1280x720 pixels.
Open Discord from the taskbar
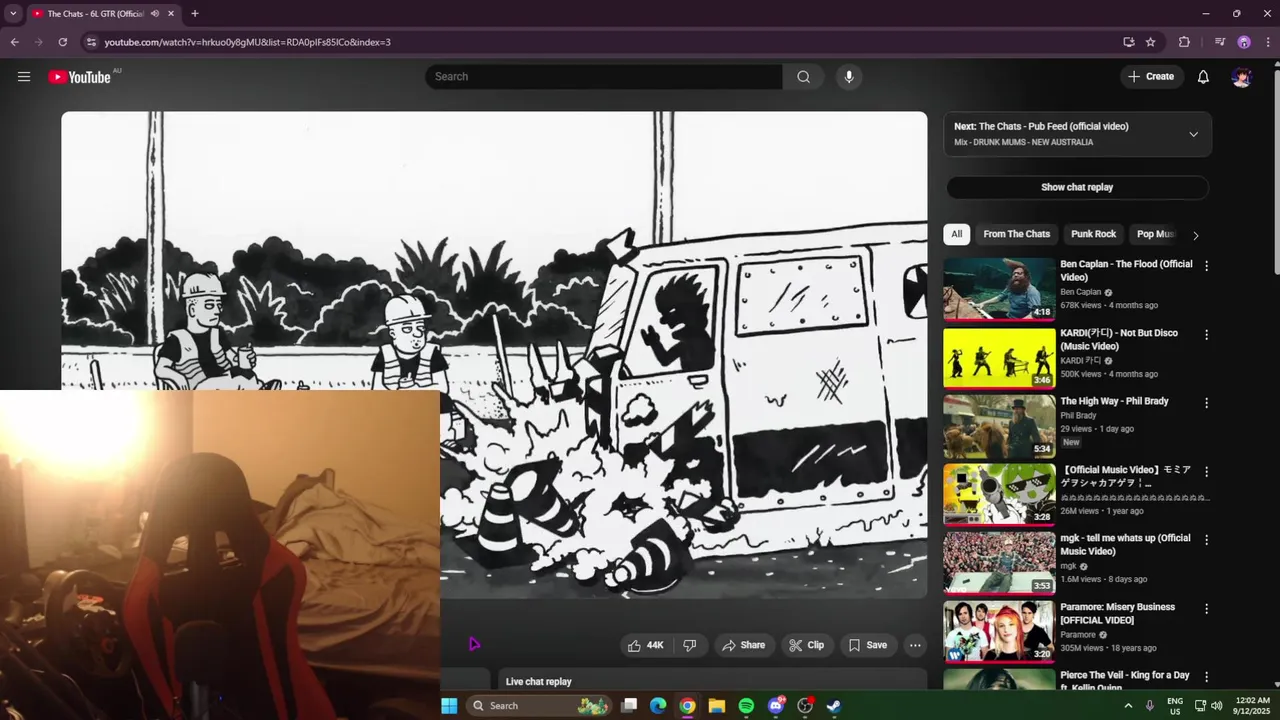pos(776,706)
